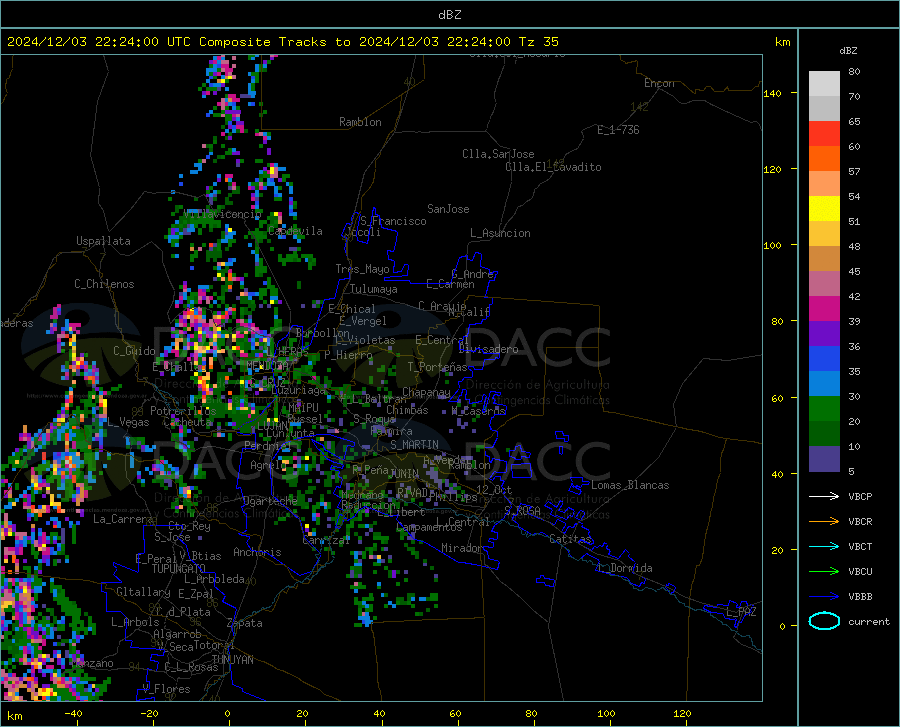Click the 'E_1-736' map label
Screen dimensions: 900x727
[618, 130]
